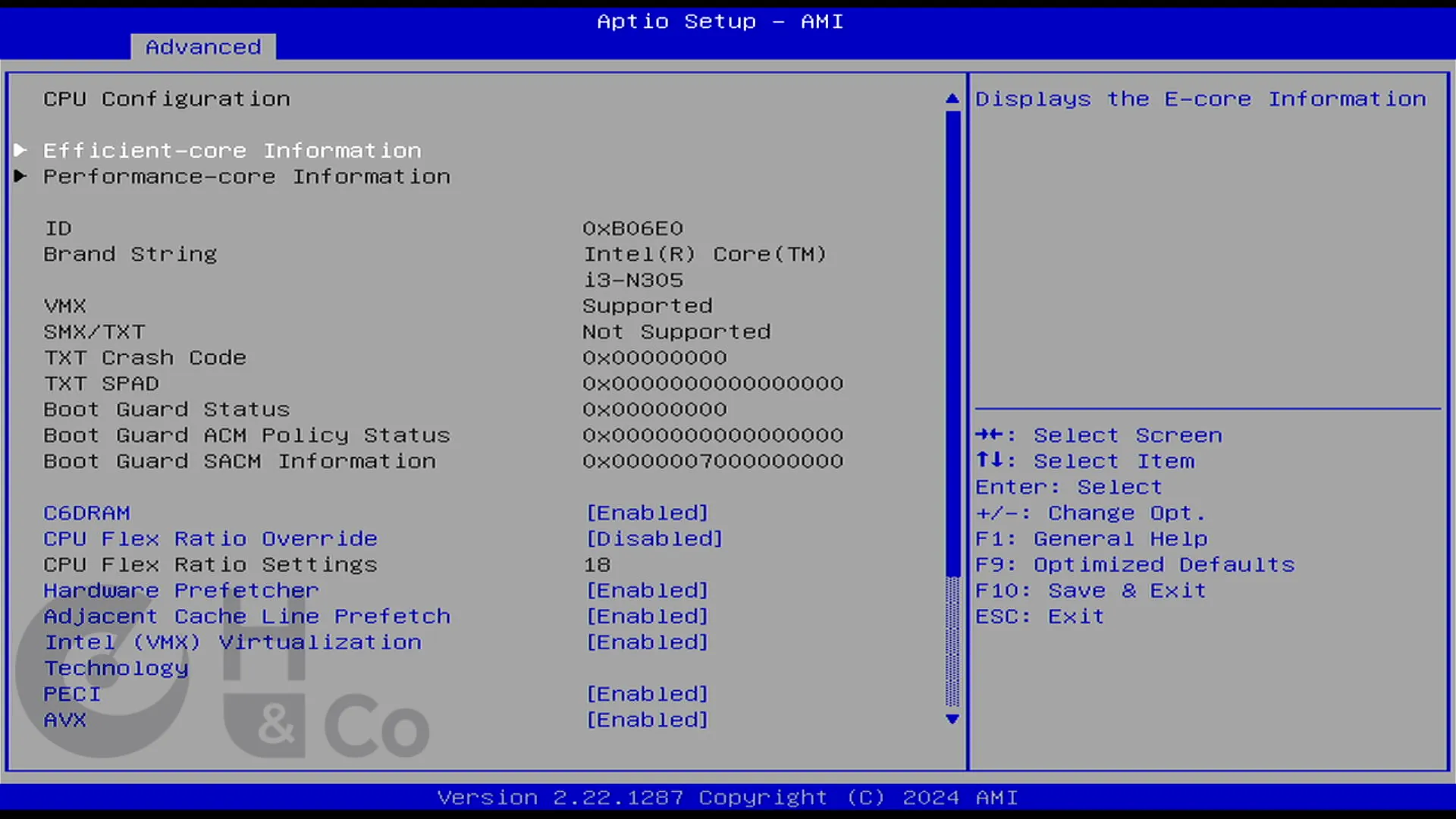Expand Performance-core Information arrow
This screenshot has height=819, width=1456.
[x=20, y=176]
